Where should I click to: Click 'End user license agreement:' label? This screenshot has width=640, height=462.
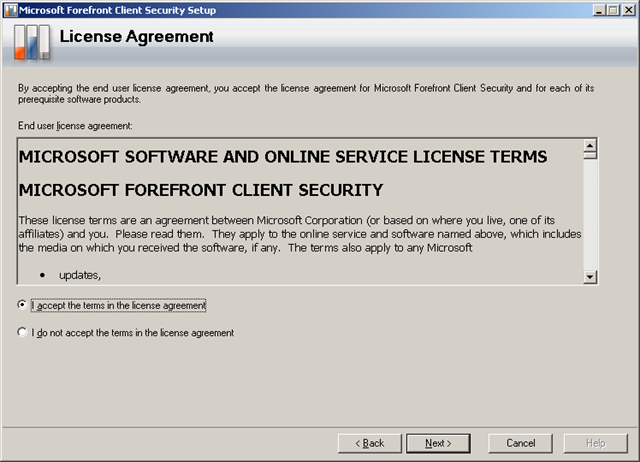[x=75, y=126]
